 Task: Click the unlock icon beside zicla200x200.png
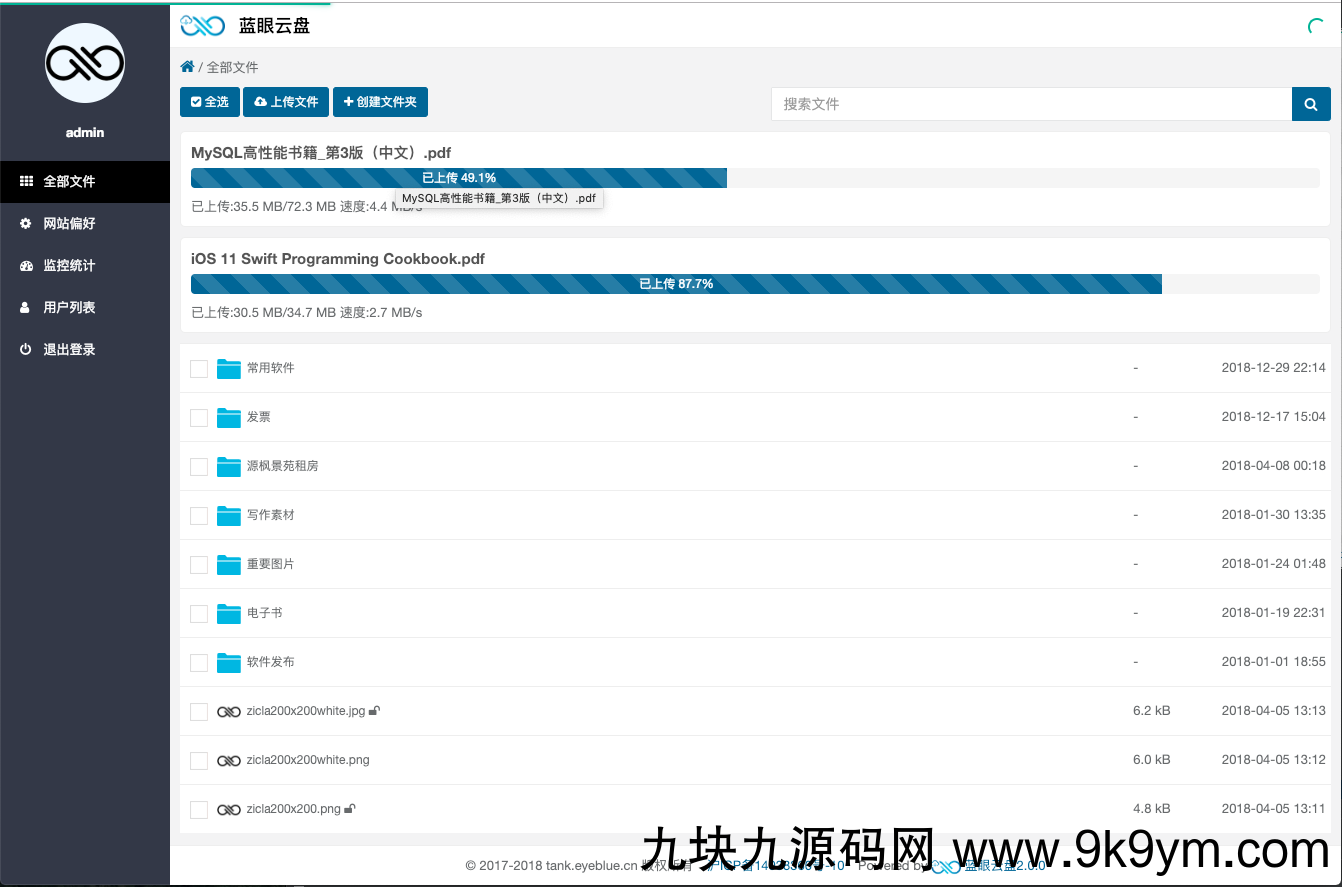350,809
